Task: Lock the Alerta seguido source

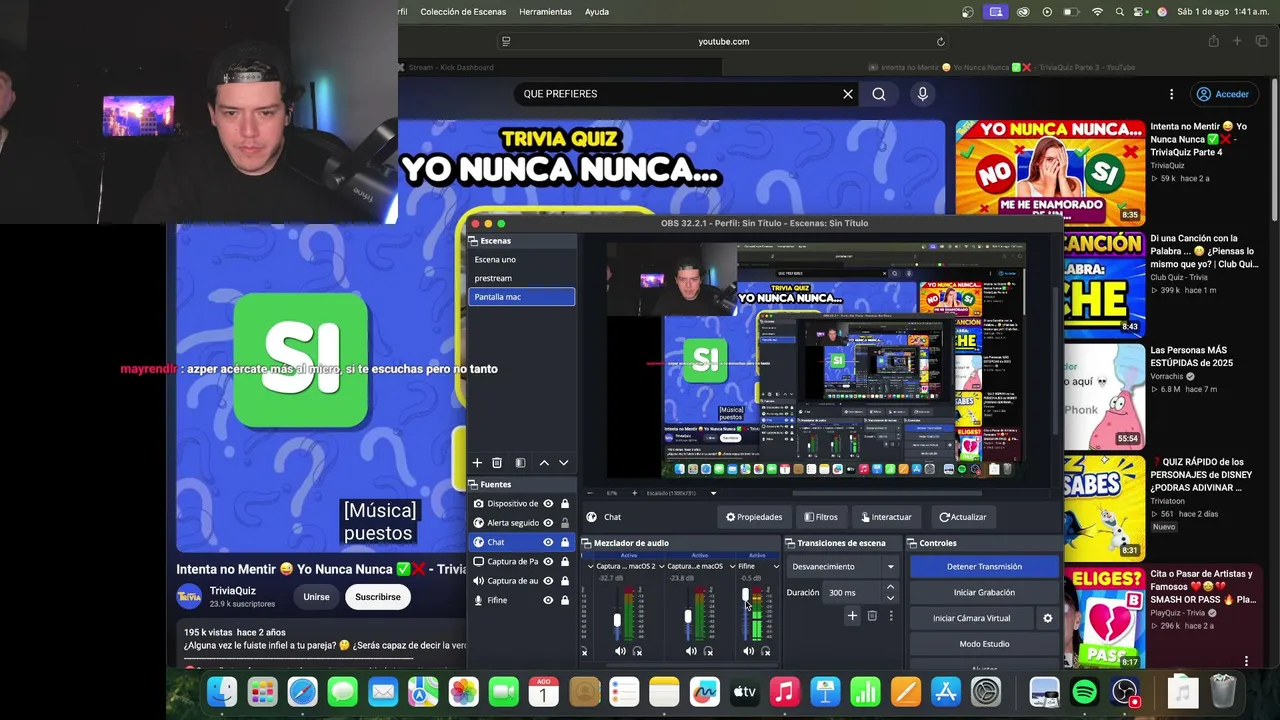Action: coord(565,522)
